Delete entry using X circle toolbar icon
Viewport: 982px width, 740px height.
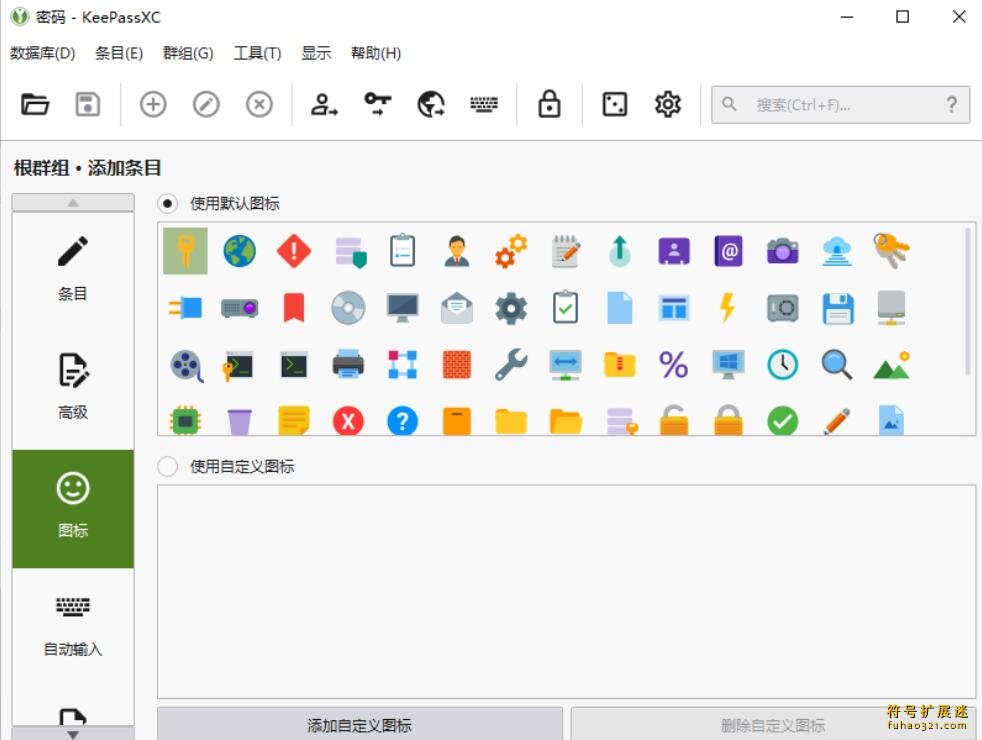pos(259,105)
